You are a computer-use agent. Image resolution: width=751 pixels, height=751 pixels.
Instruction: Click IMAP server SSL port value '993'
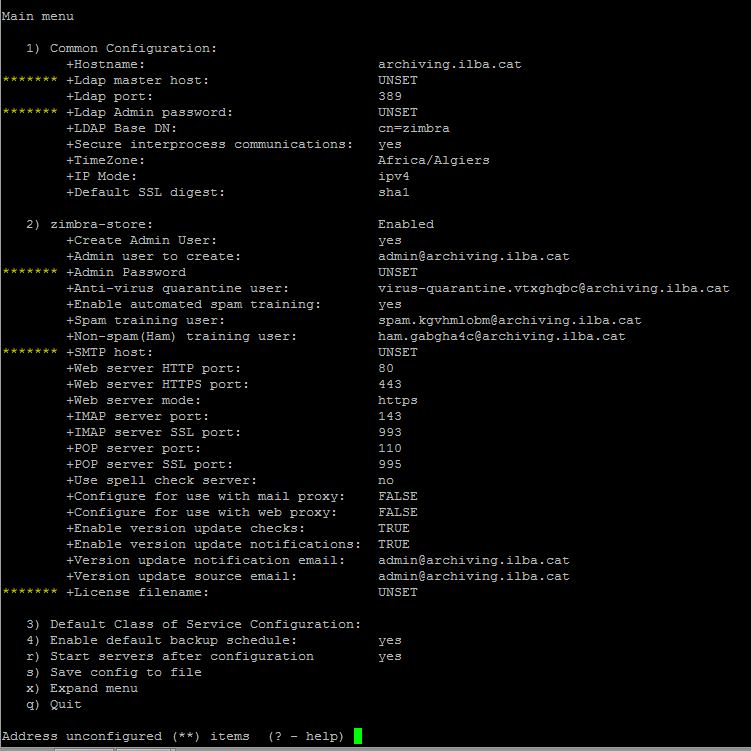click(x=389, y=432)
